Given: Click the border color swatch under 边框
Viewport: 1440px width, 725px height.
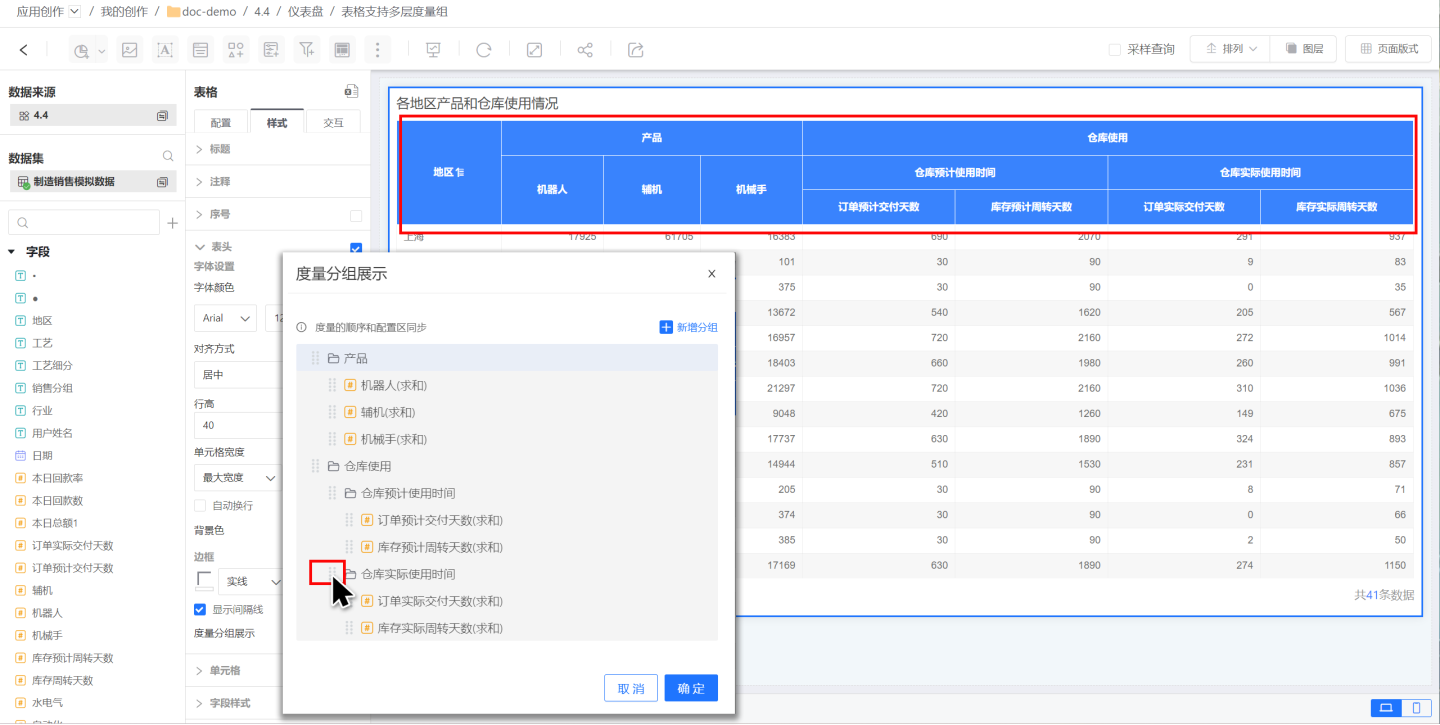Looking at the screenshot, I should point(204,580).
